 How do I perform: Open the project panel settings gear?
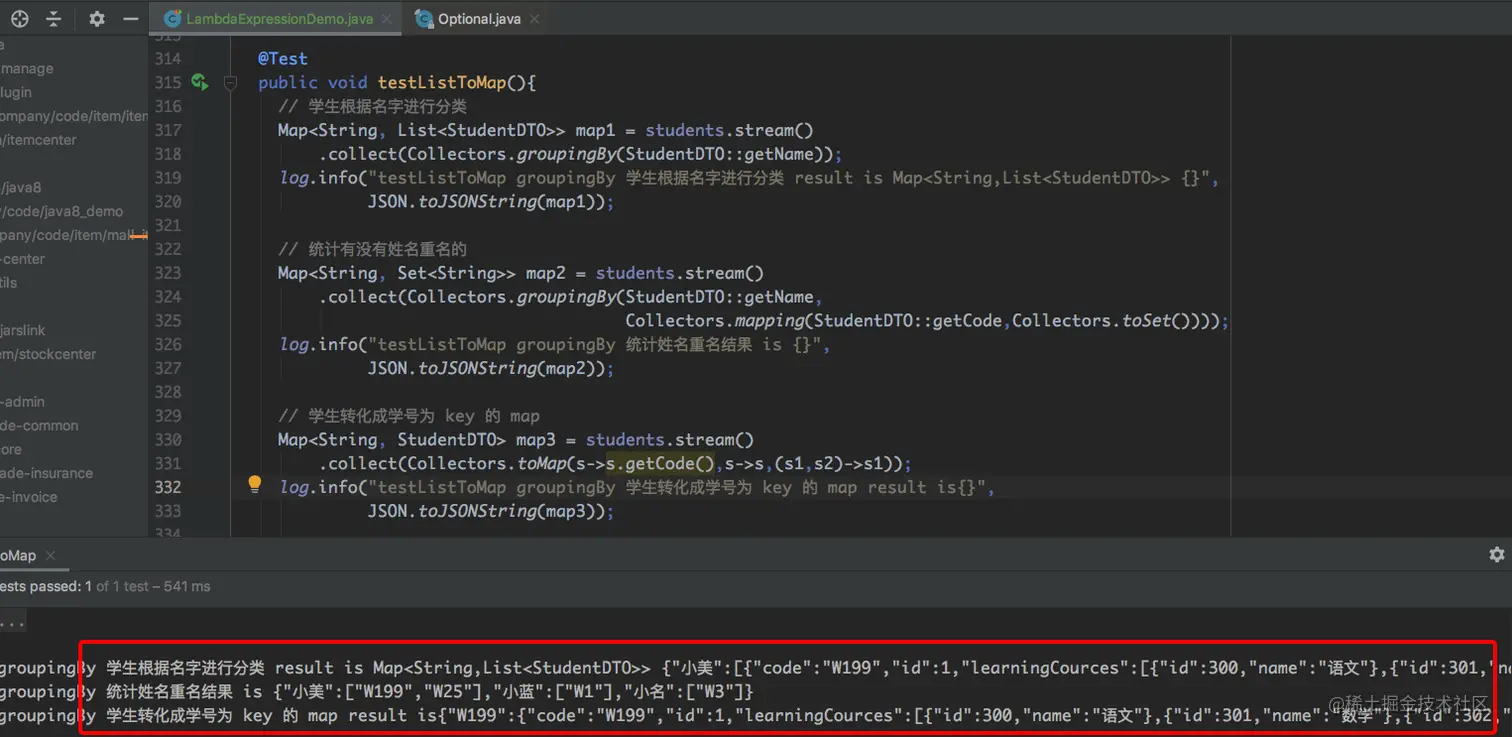tap(97, 19)
